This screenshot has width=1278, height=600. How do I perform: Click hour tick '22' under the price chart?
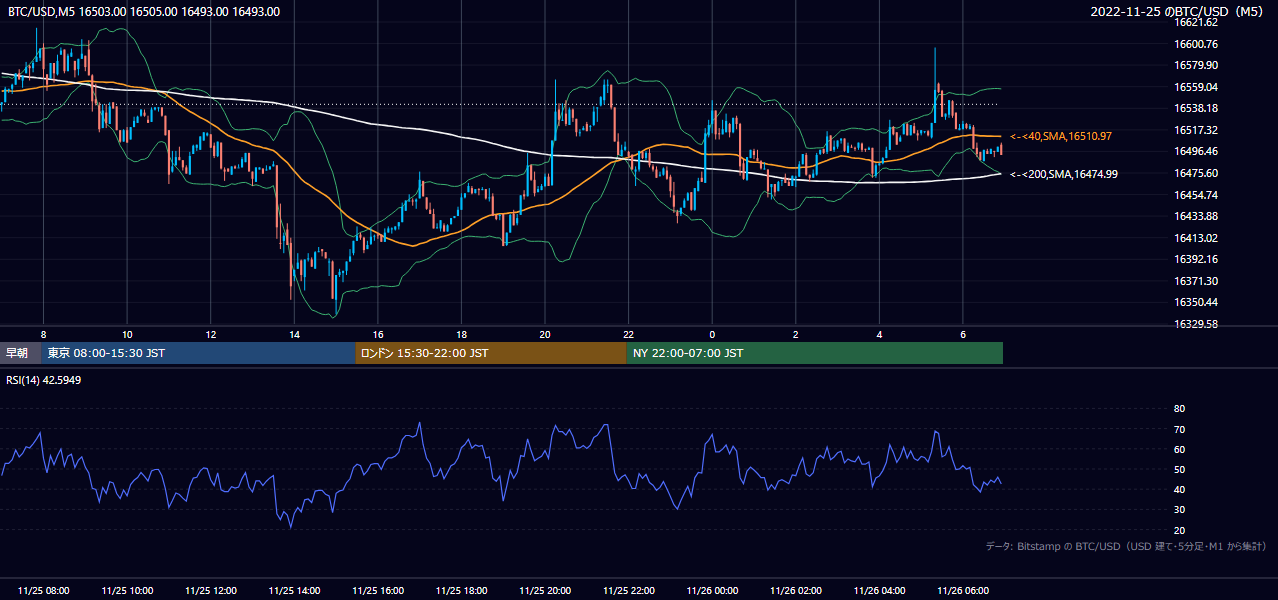tap(628, 334)
